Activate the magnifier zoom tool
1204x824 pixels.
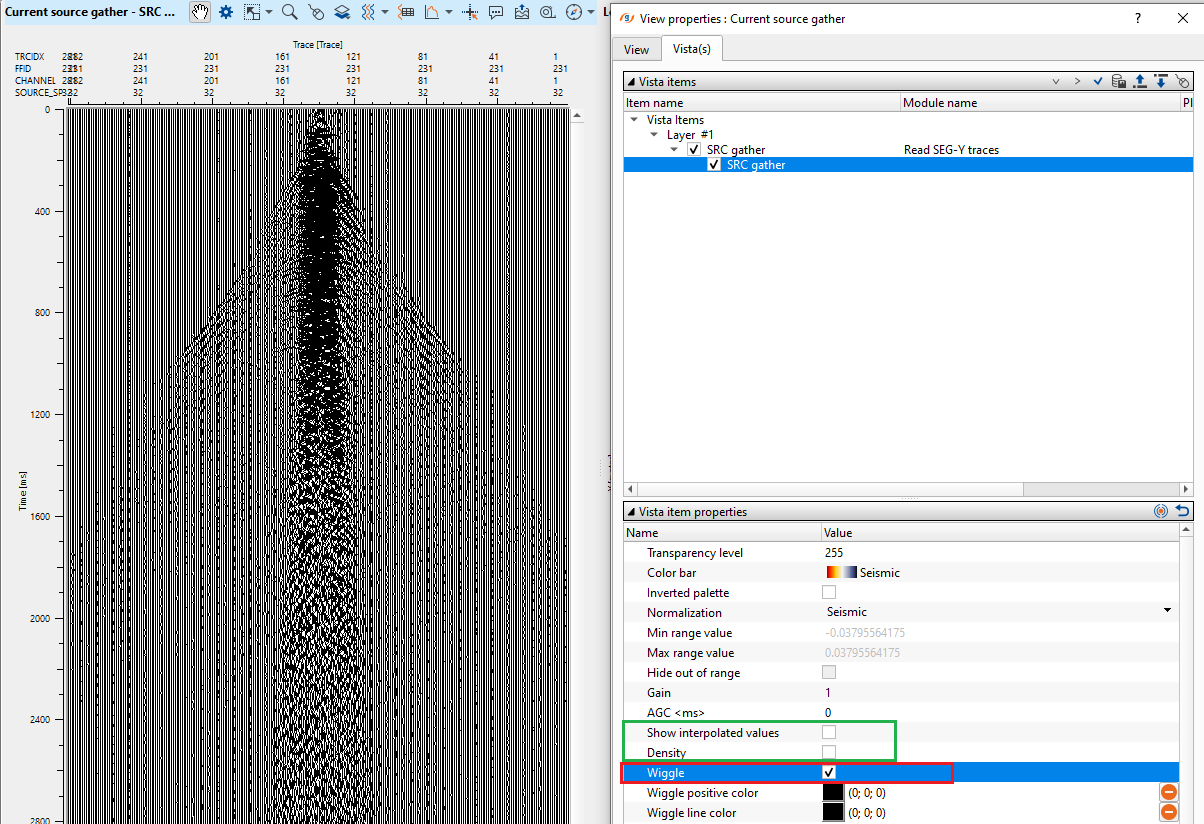pyautogui.click(x=289, y=12)
